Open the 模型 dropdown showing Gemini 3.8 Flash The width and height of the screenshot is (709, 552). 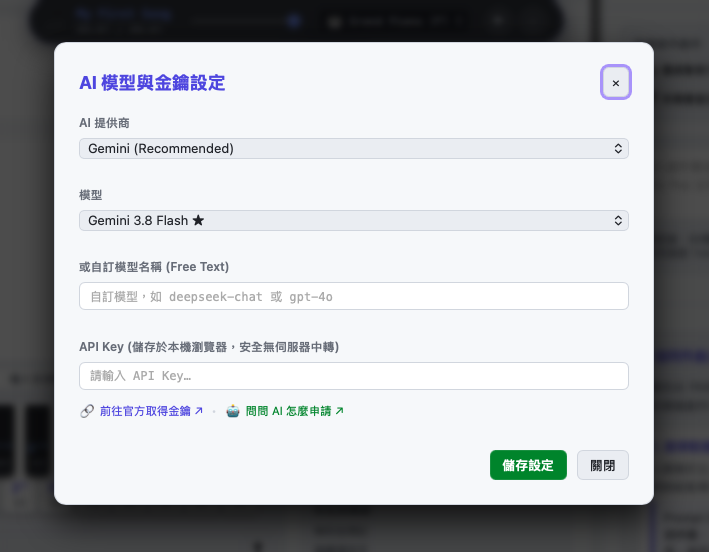354,221
